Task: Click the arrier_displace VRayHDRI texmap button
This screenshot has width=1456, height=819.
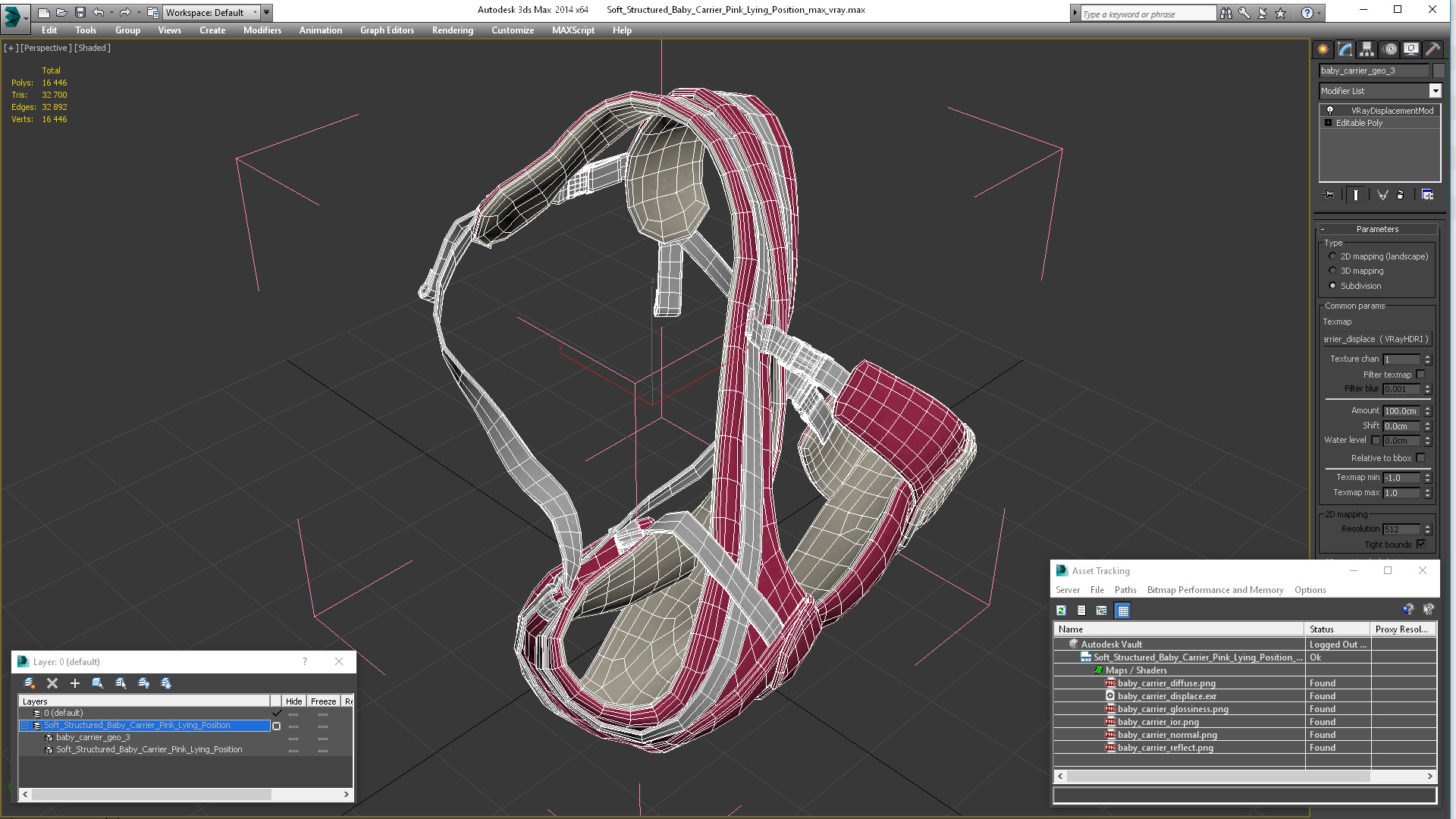Action: (x=1376, y=339)
